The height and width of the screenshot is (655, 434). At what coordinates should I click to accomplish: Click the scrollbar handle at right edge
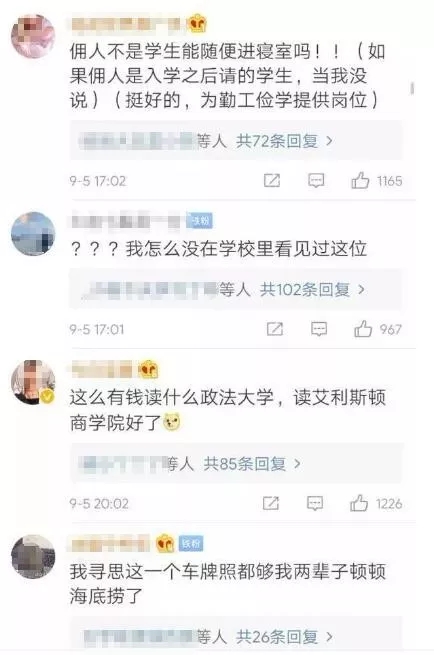(412, 88)
